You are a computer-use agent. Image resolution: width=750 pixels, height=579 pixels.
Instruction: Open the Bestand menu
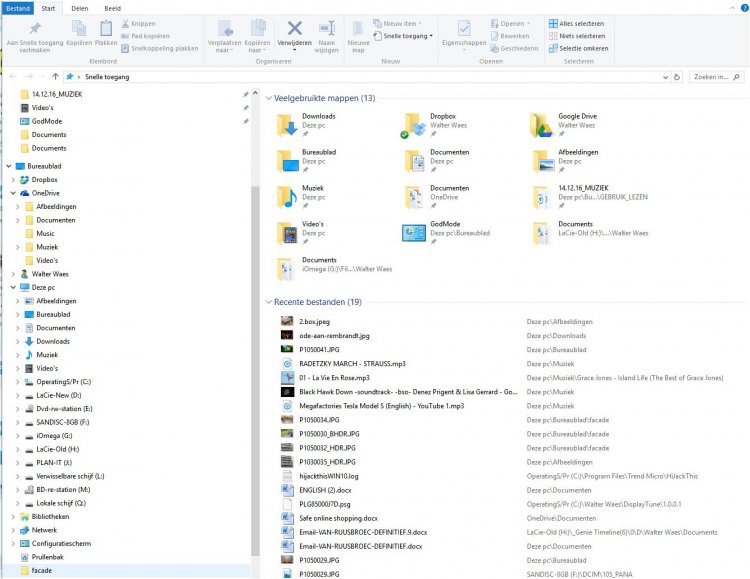16,7
